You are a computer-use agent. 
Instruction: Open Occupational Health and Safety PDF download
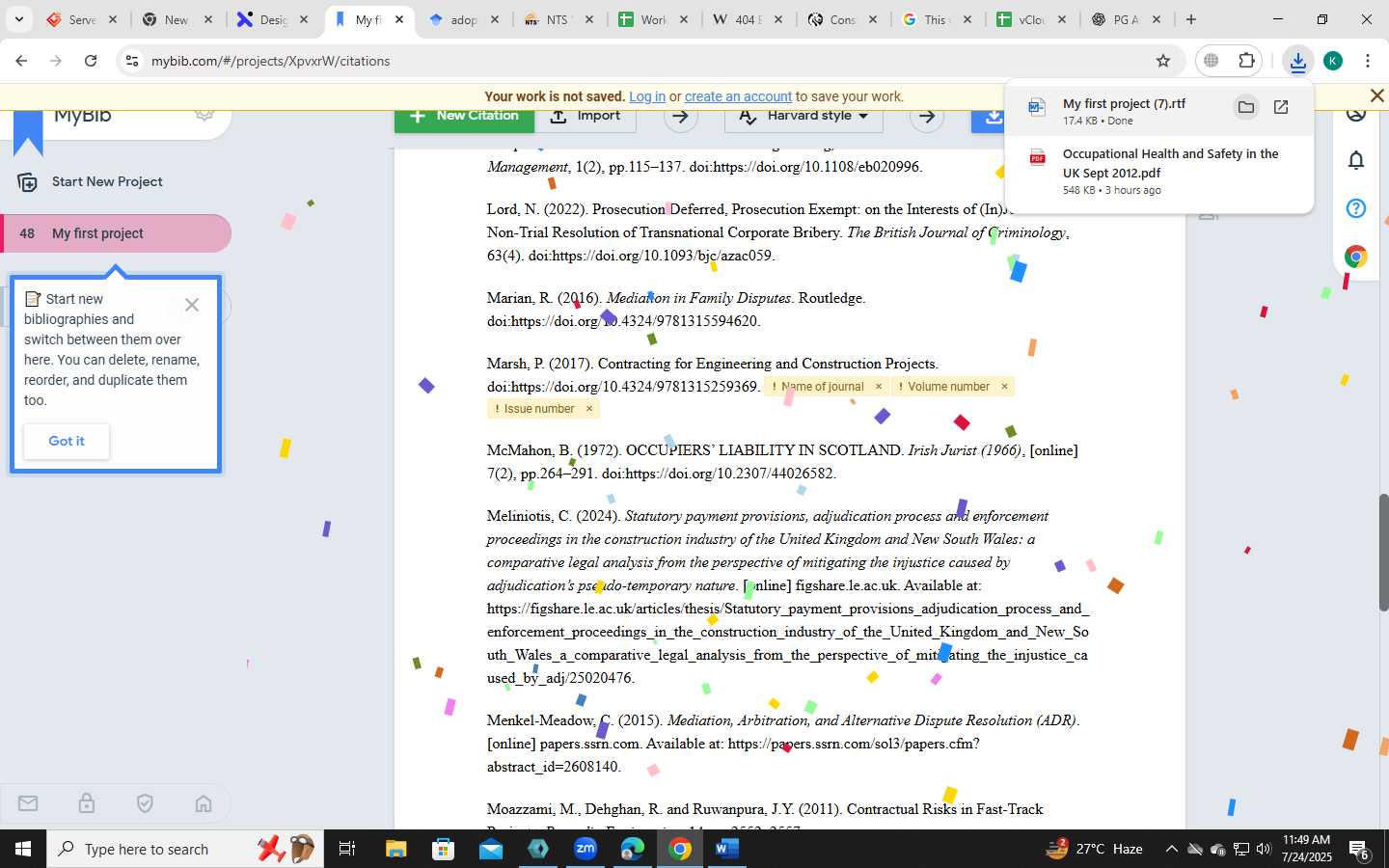[1158, 171]
